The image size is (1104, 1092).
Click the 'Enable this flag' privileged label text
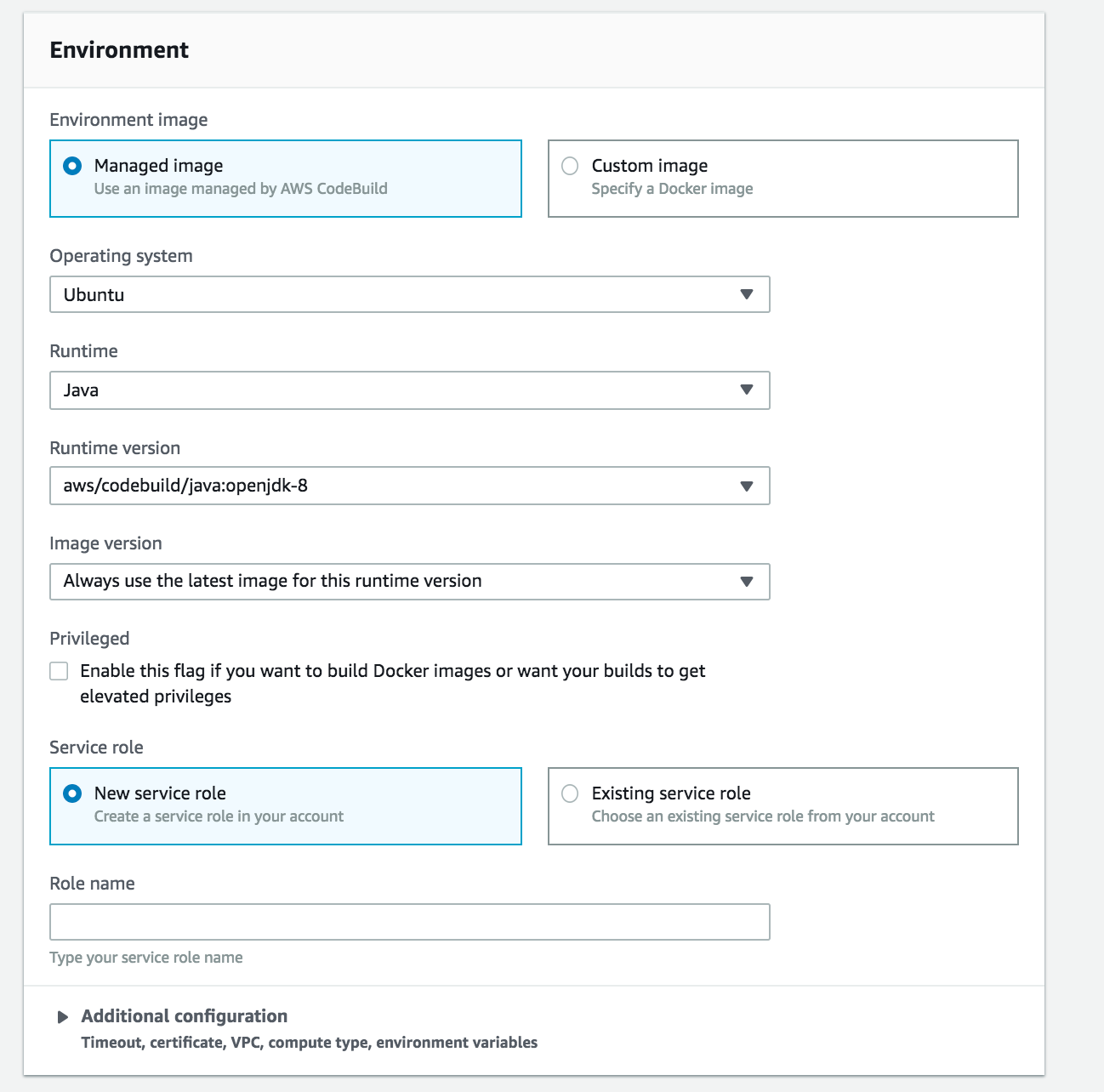392,671
